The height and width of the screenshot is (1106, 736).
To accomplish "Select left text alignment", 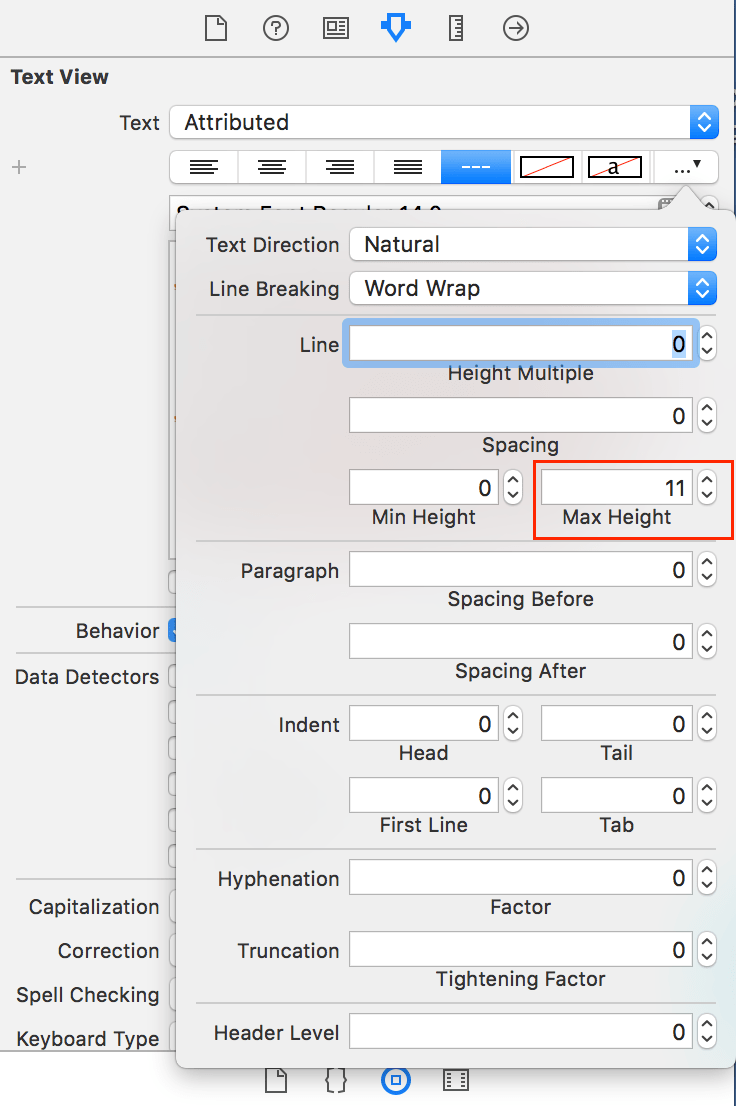I will 203,167.
